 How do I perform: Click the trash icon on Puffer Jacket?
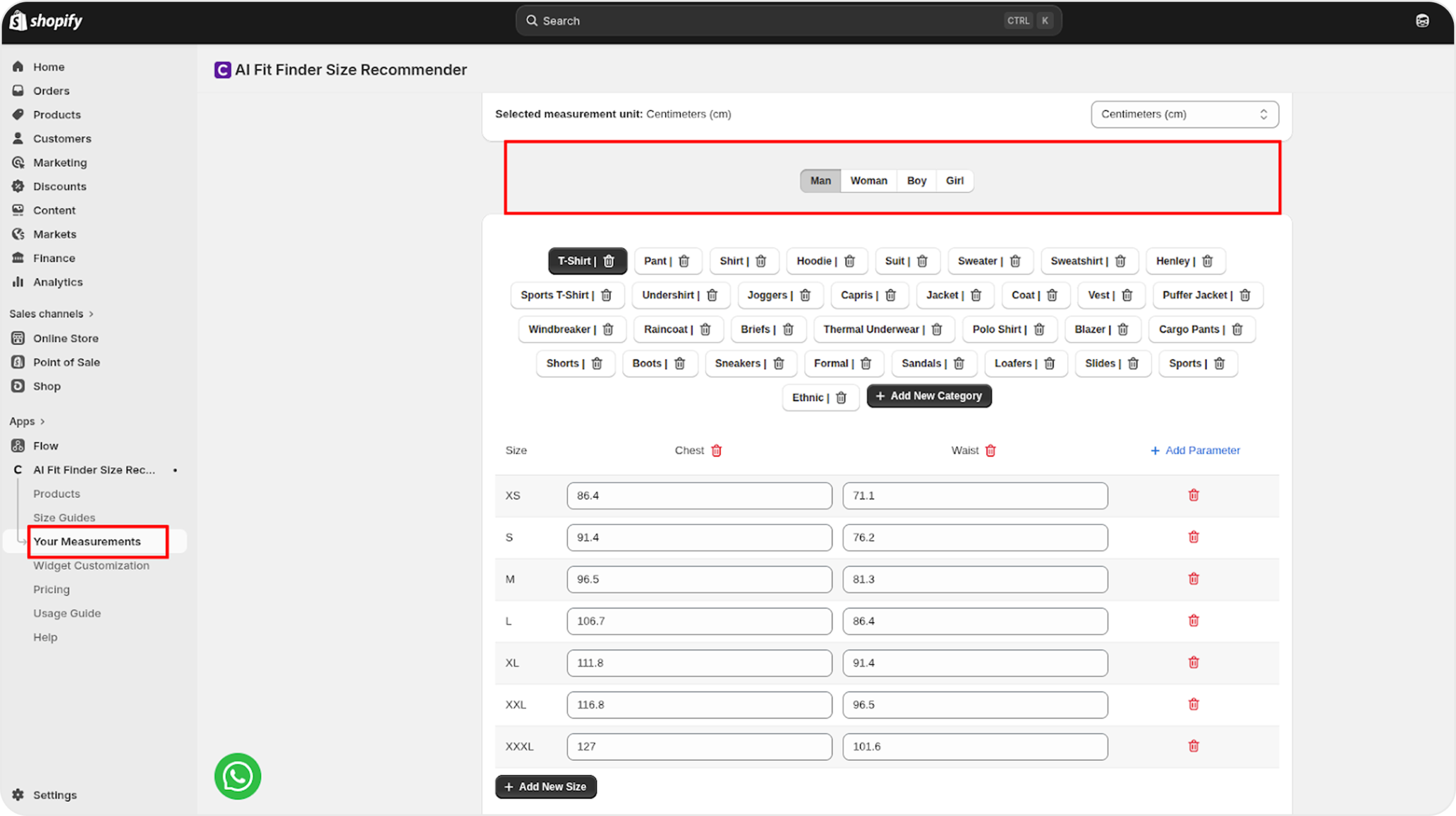[x=1245, y=295]
